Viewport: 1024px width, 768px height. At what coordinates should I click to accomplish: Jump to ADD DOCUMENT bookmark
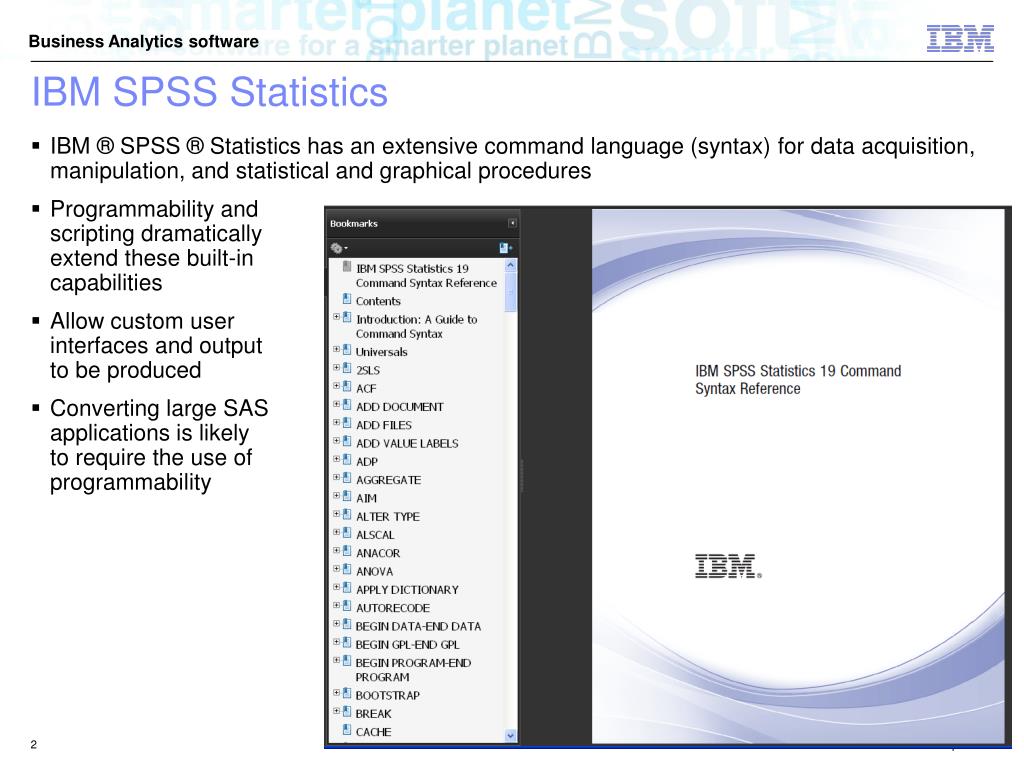pos(400,407)
